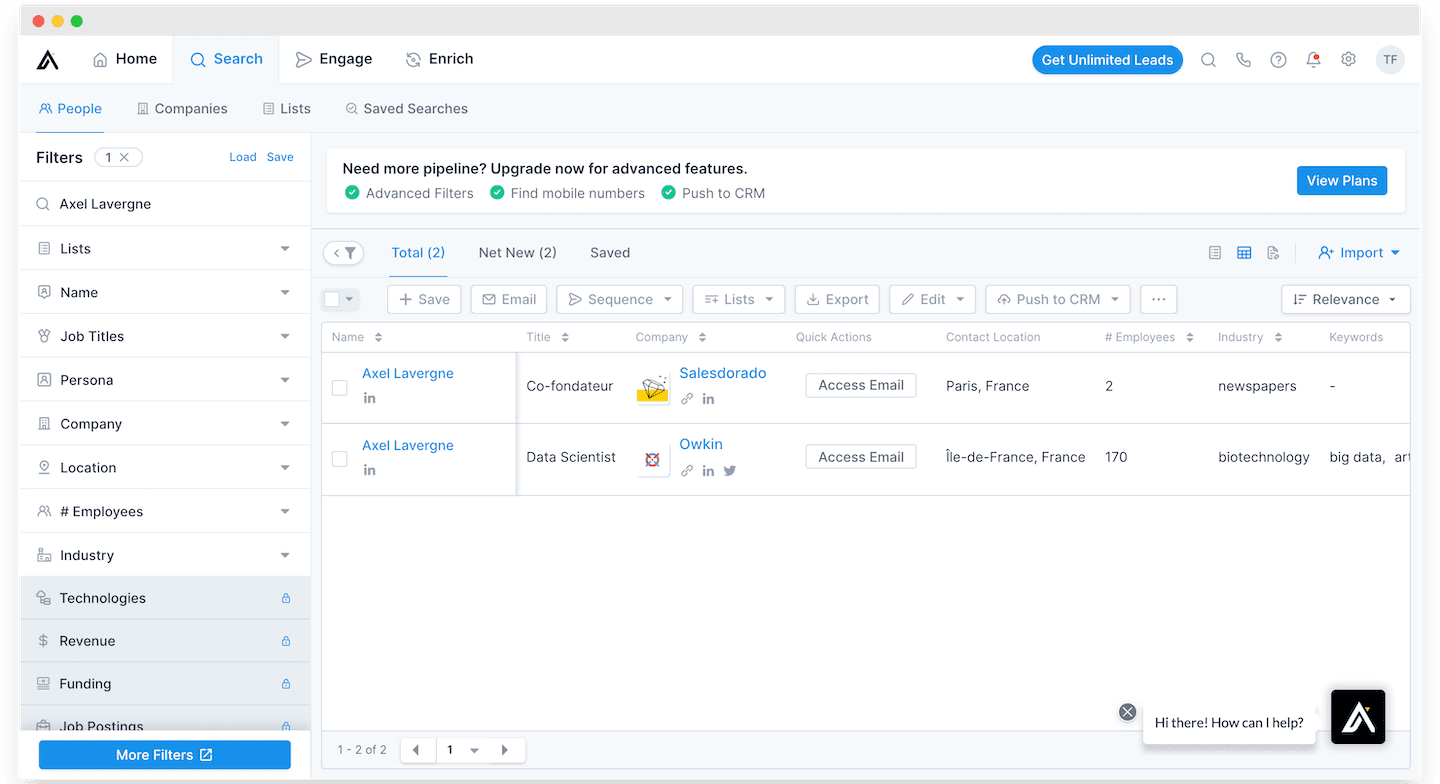Open the help question mark icon

coord(1278,60)
